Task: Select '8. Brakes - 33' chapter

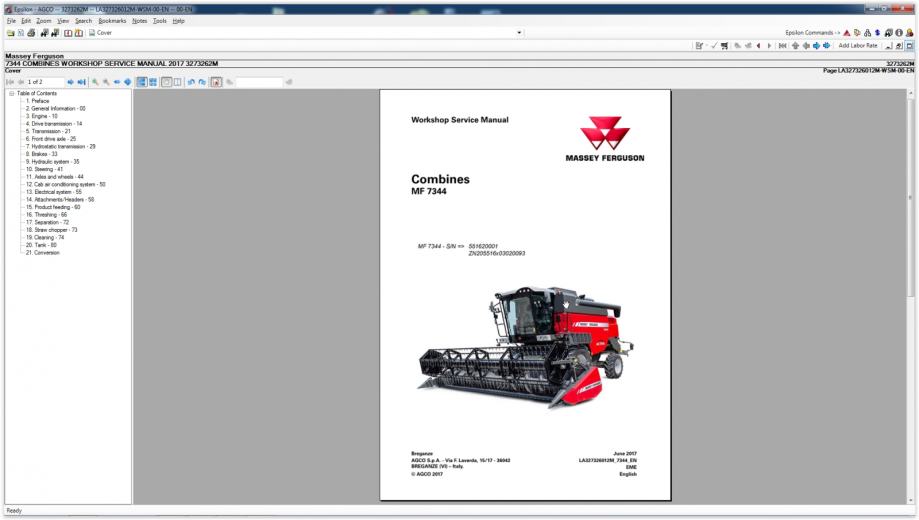Action: 42,154
